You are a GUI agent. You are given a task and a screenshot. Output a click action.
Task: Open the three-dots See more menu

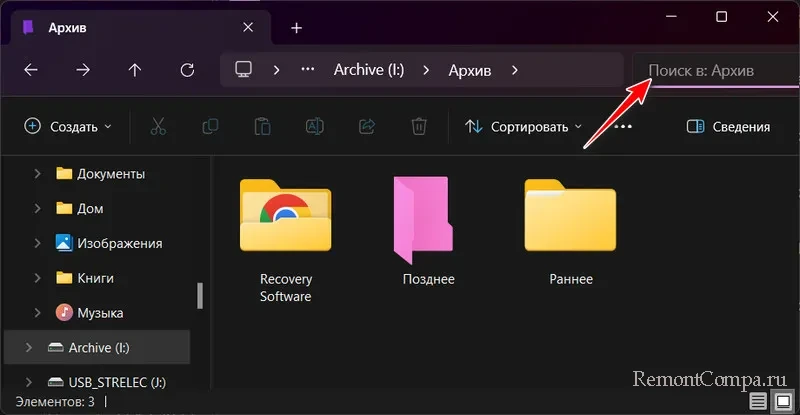tap(623, 127)
